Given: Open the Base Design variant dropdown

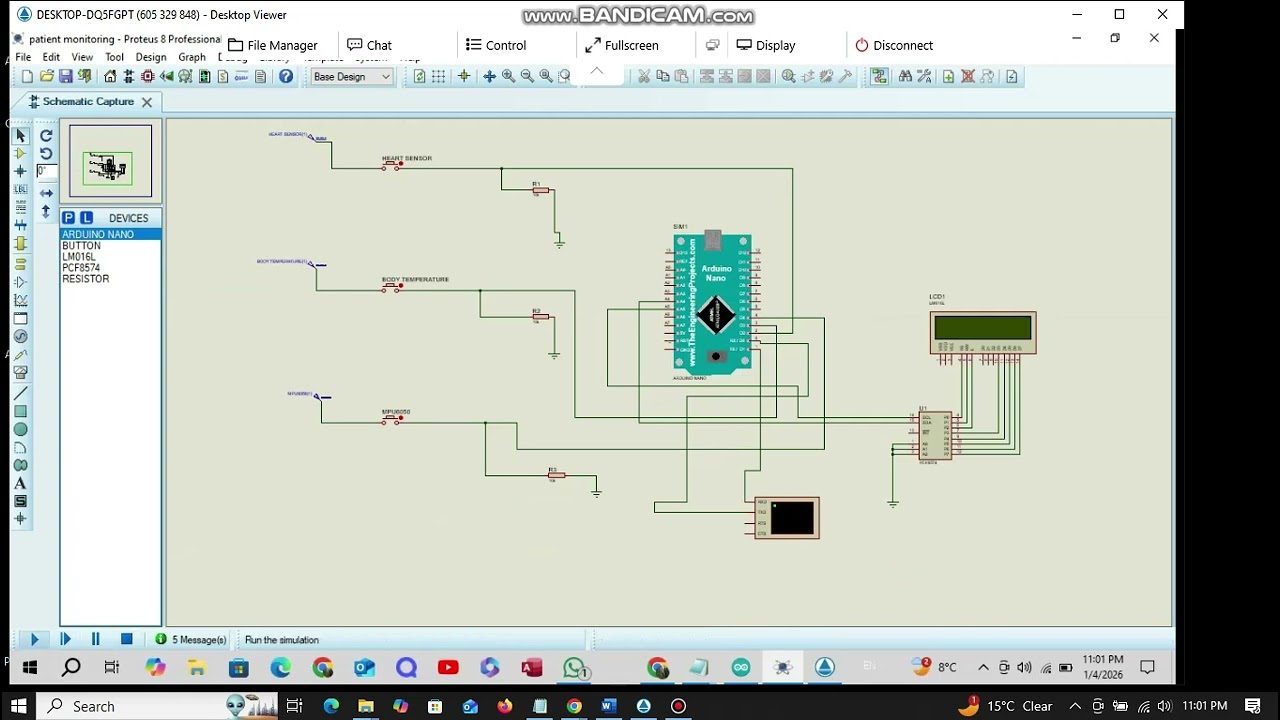Looking at the screenshot, I should (x=352, y=77).
